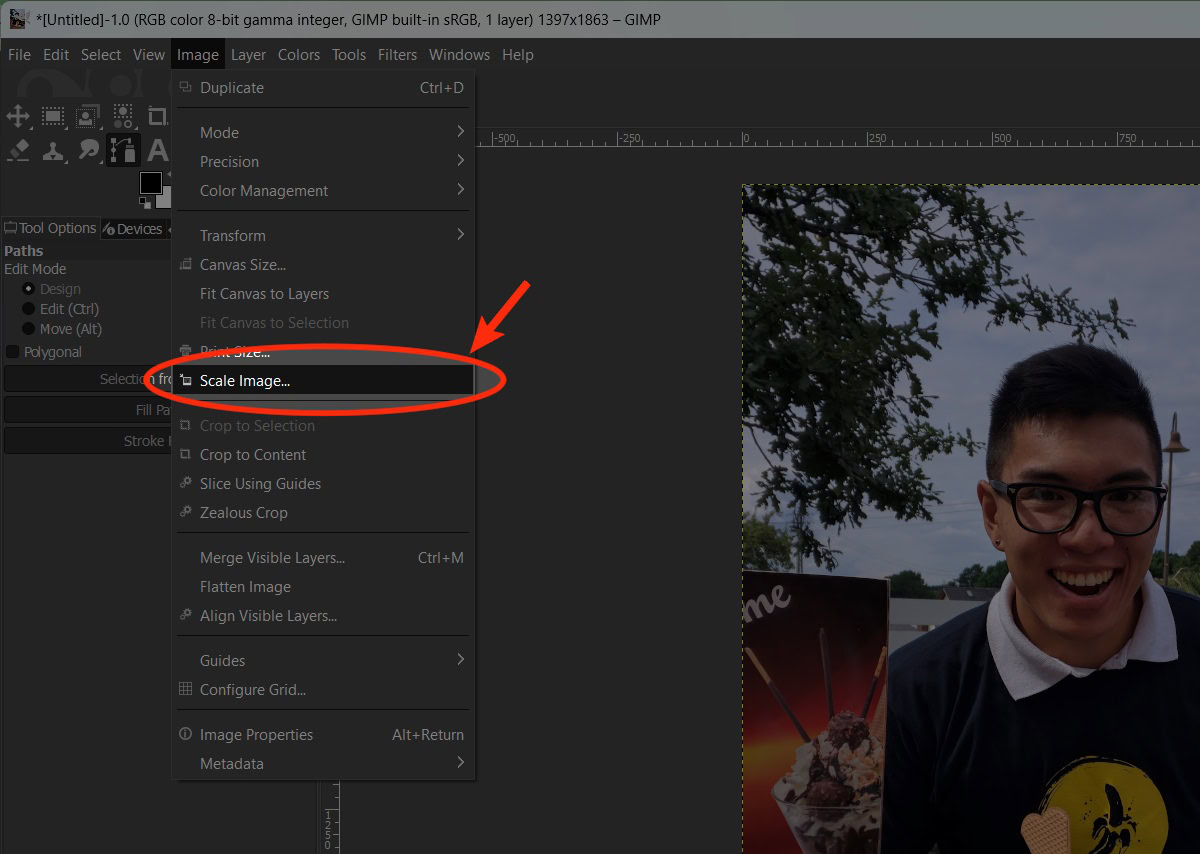1200x854 pixels.
Task: Open the foreground color swatch
Action: pyautogui.click(x=150, y=182)
